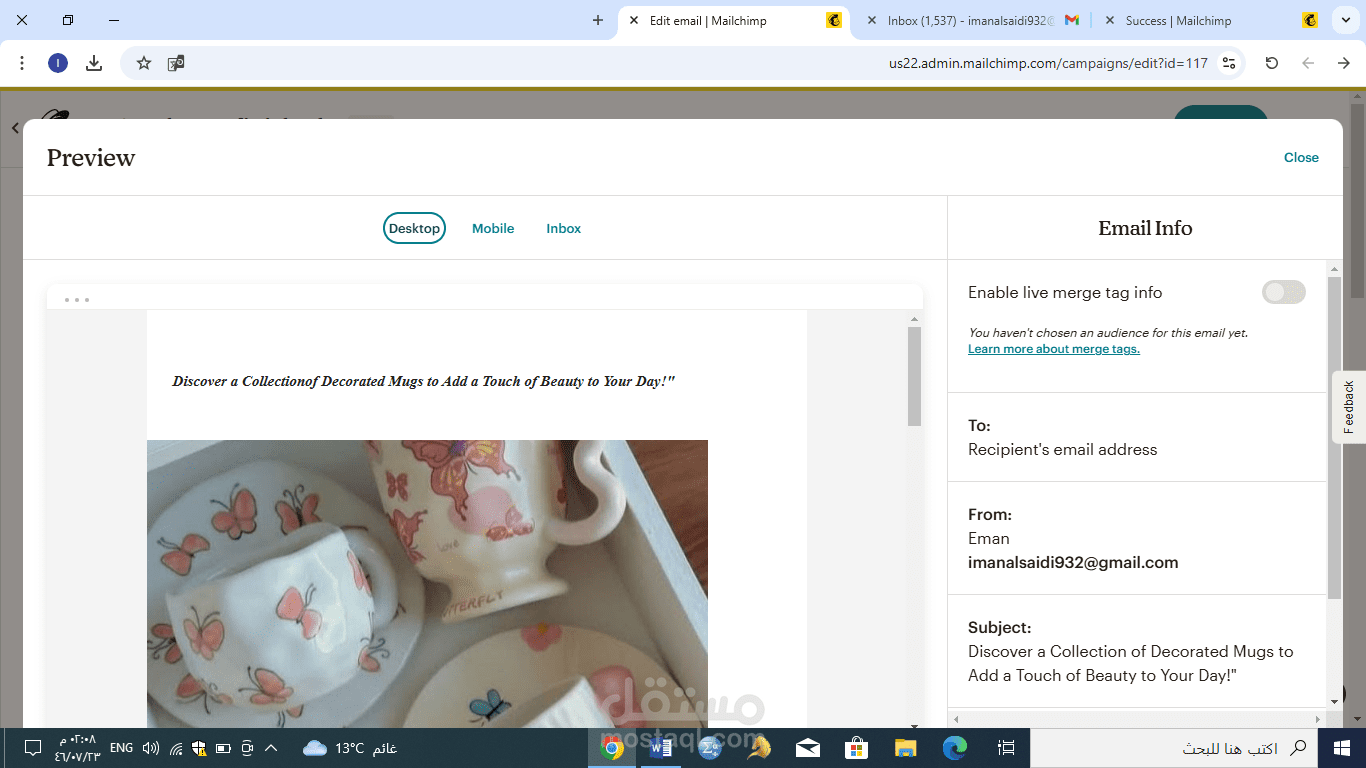
Task: Bookmark this page with star icon
Action: (144, 63)
